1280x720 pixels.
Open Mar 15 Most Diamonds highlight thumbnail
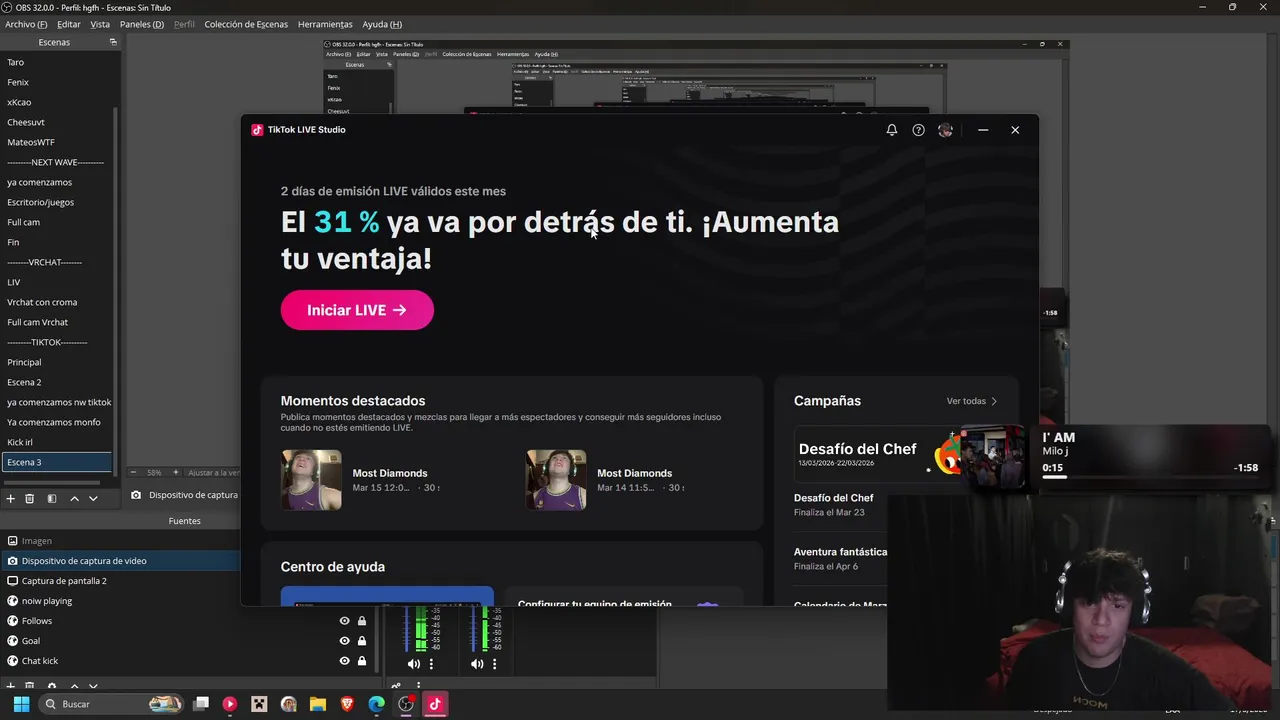(x=311, y=480)
